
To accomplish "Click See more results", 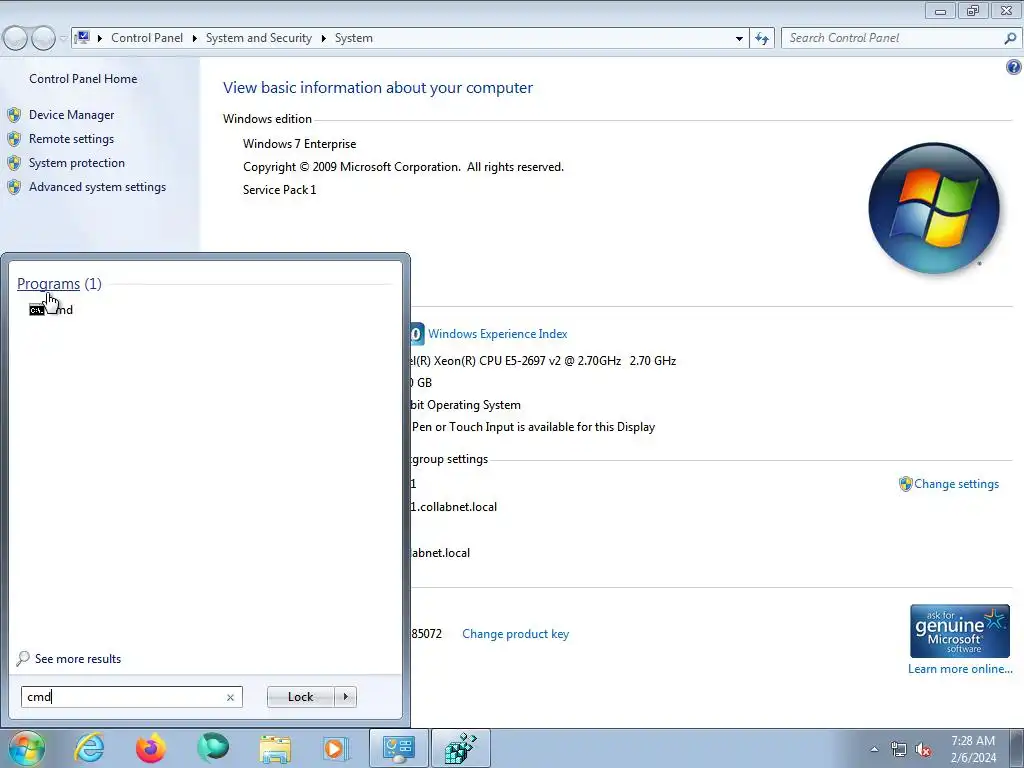I will pos(78,659).
